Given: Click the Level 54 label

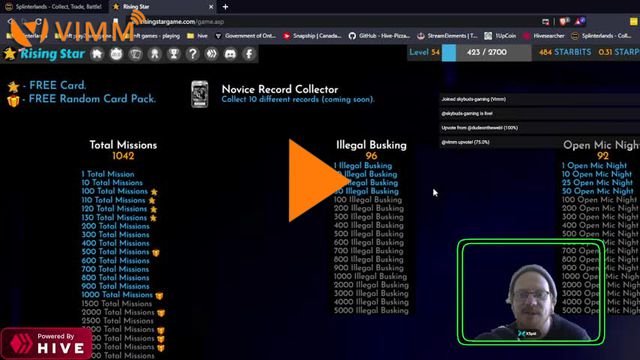Looking at the screenshot, I should click(x=424, y=52).
